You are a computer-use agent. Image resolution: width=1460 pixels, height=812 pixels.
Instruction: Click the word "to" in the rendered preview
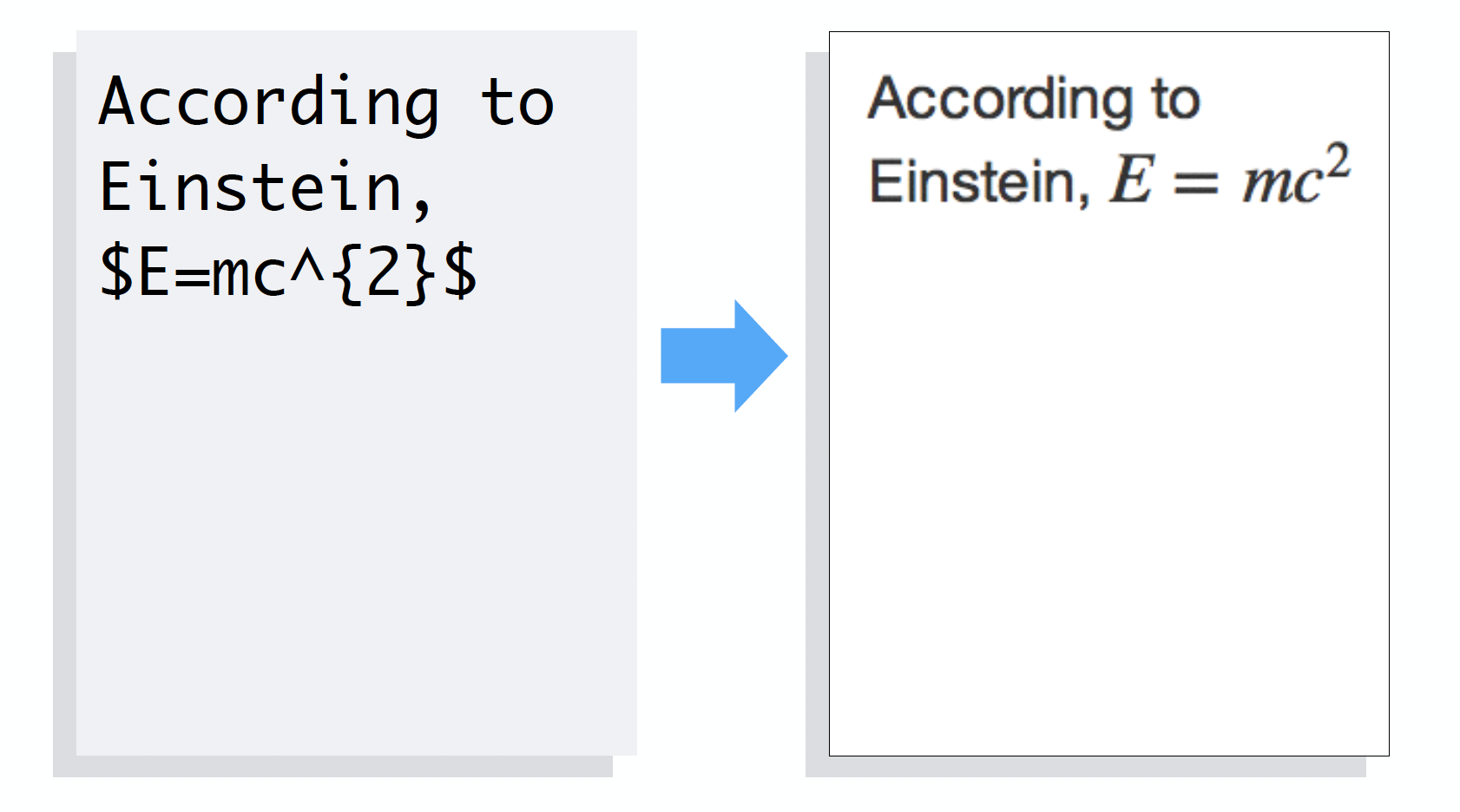click(1176, 100)
